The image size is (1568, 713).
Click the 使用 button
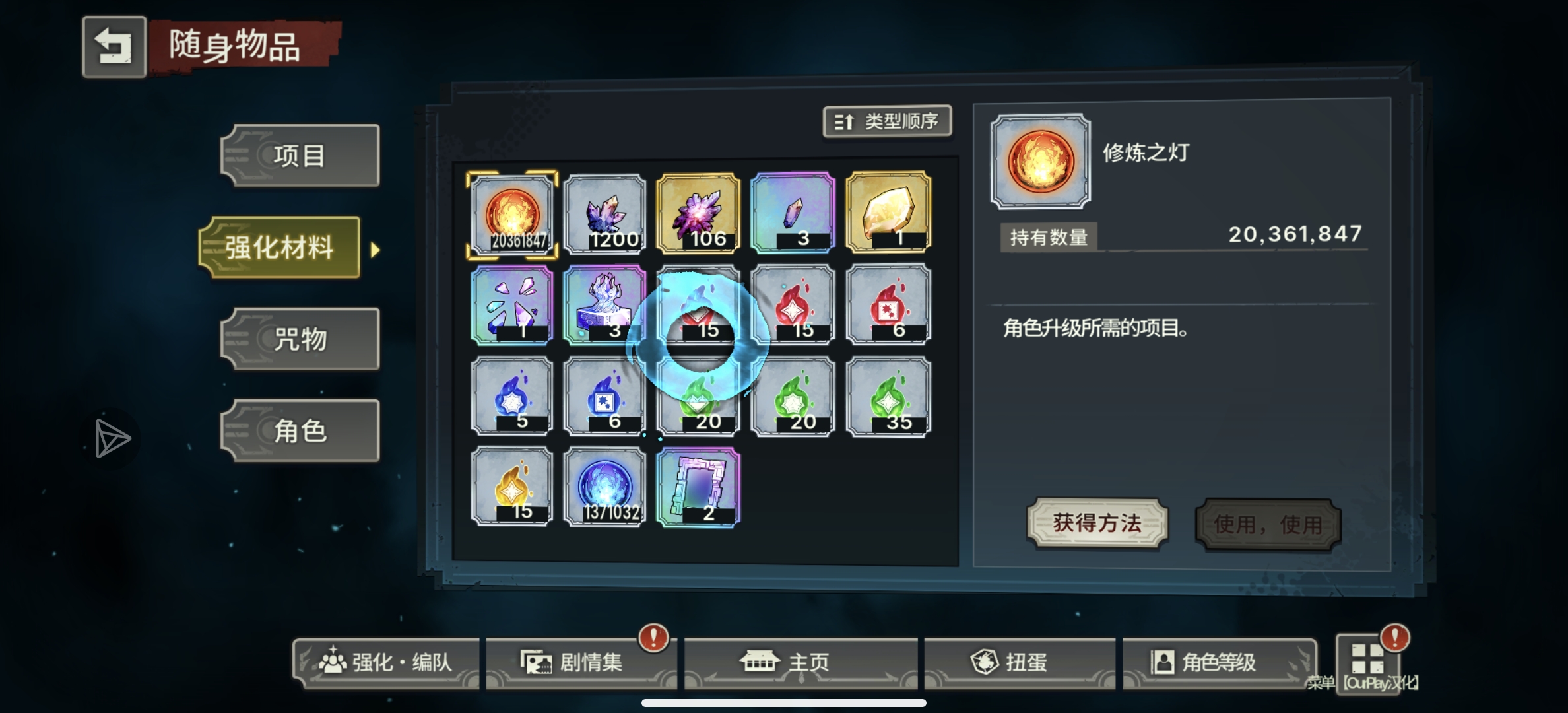click(1268, 525)
